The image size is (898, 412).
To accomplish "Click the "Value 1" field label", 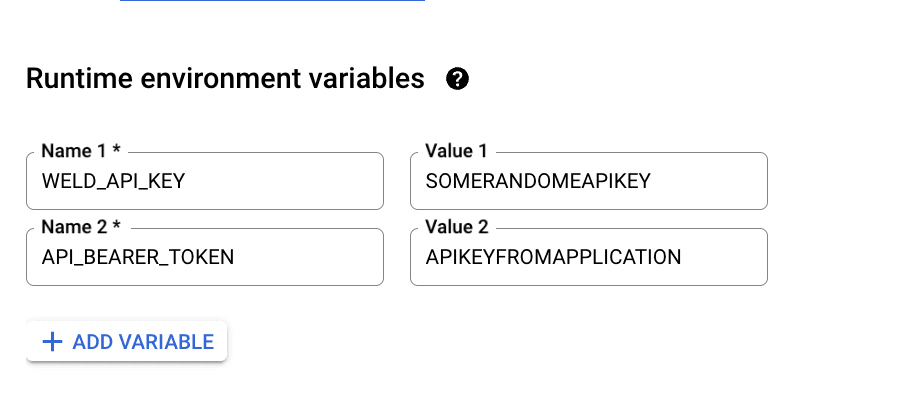I will [x=456, y=151].
